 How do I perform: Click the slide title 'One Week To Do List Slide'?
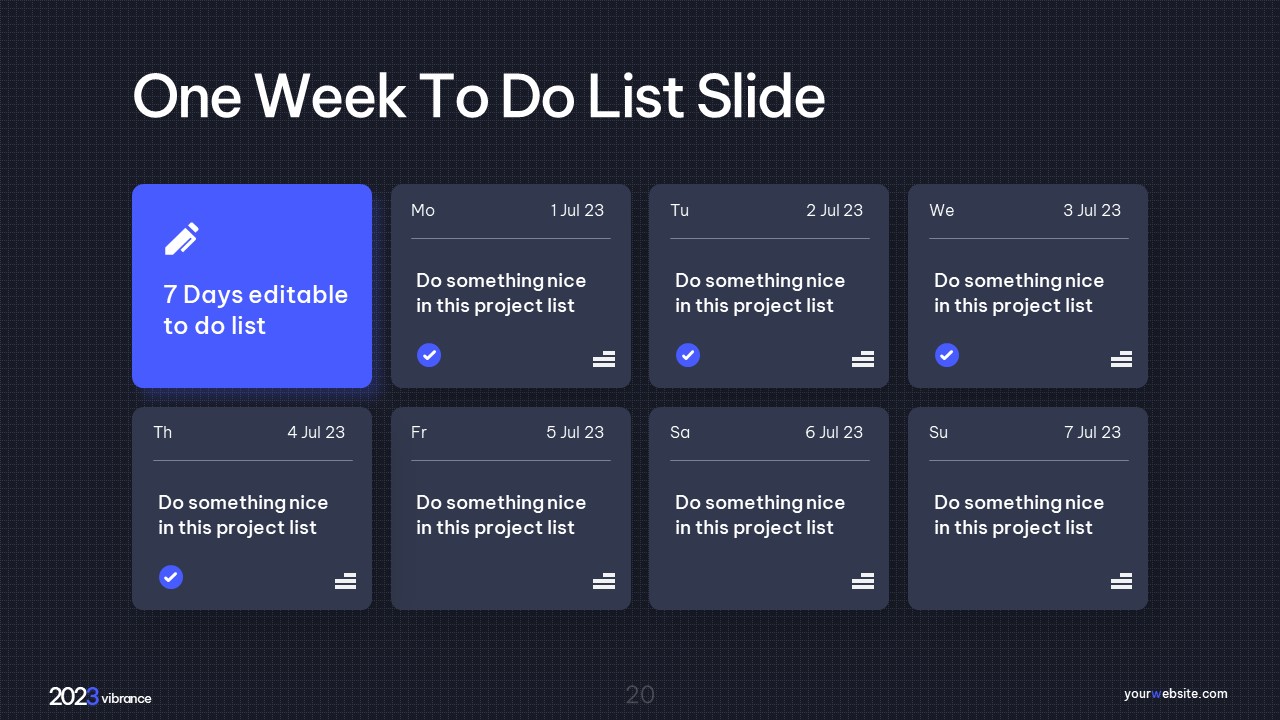479,97
